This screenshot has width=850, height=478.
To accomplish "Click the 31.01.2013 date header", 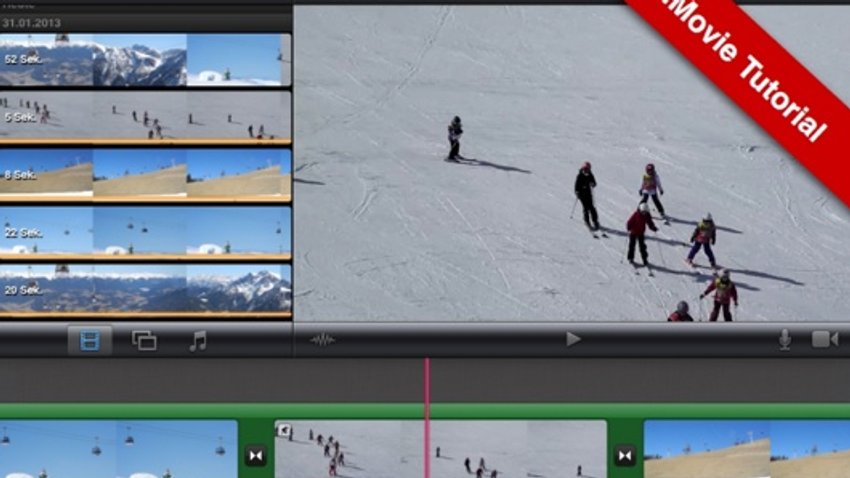I will pos(31,23).
